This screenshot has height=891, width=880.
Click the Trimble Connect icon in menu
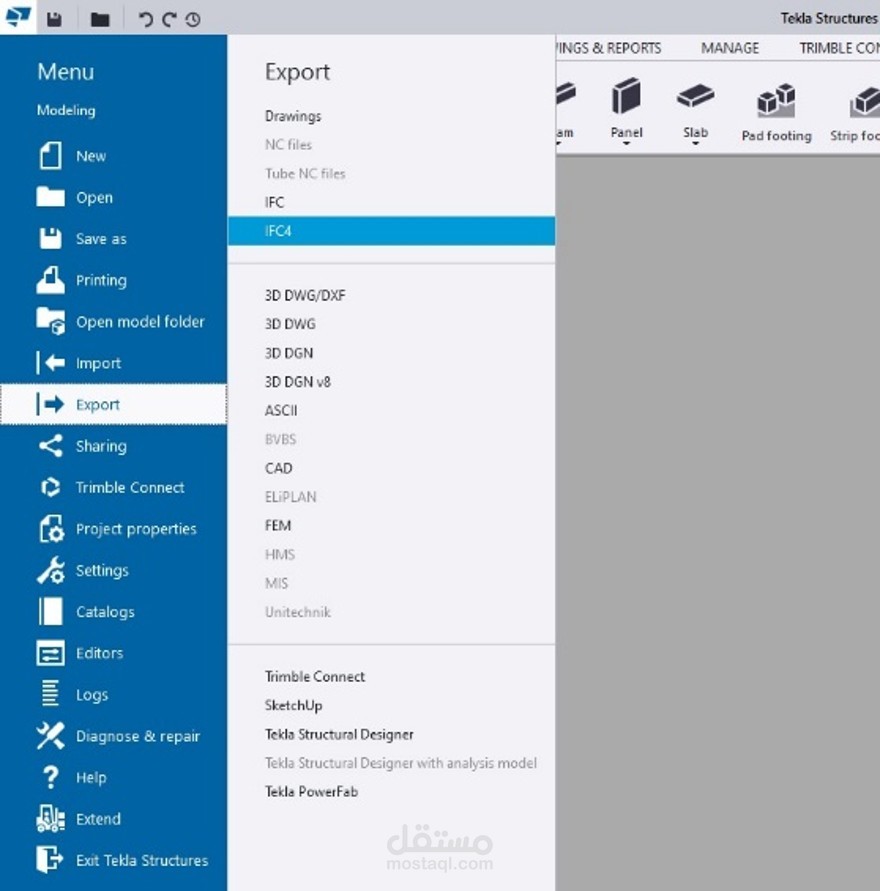(x=50, y=487)
